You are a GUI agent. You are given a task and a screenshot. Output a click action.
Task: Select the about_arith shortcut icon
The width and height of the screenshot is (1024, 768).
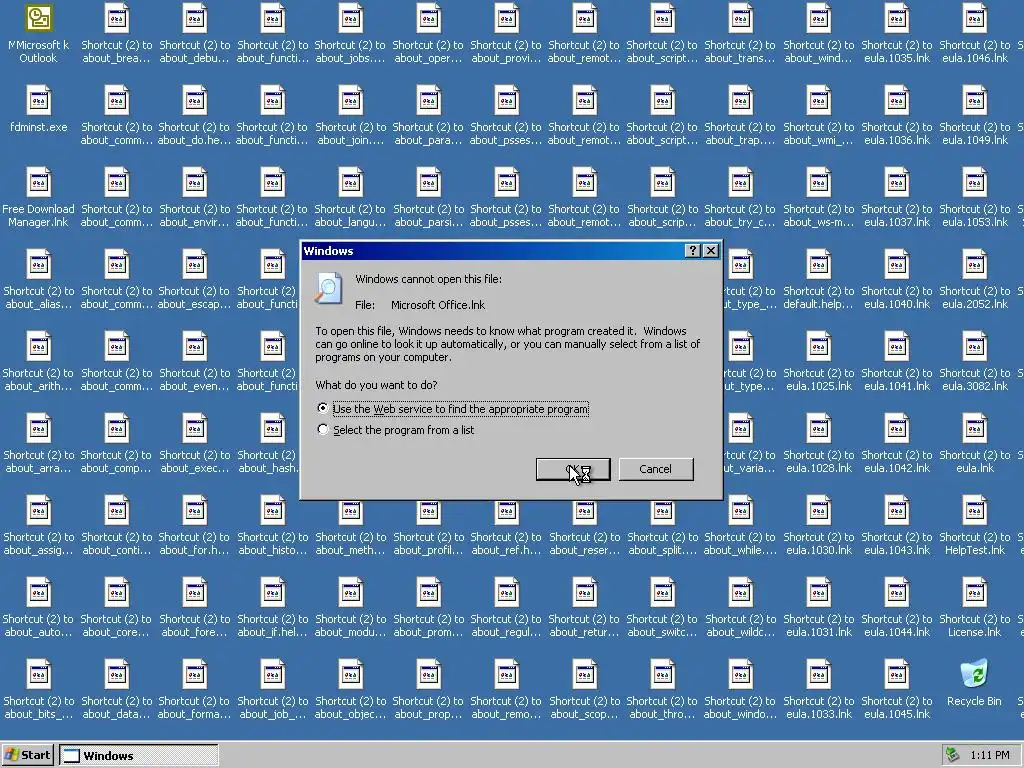coord(38,347)
